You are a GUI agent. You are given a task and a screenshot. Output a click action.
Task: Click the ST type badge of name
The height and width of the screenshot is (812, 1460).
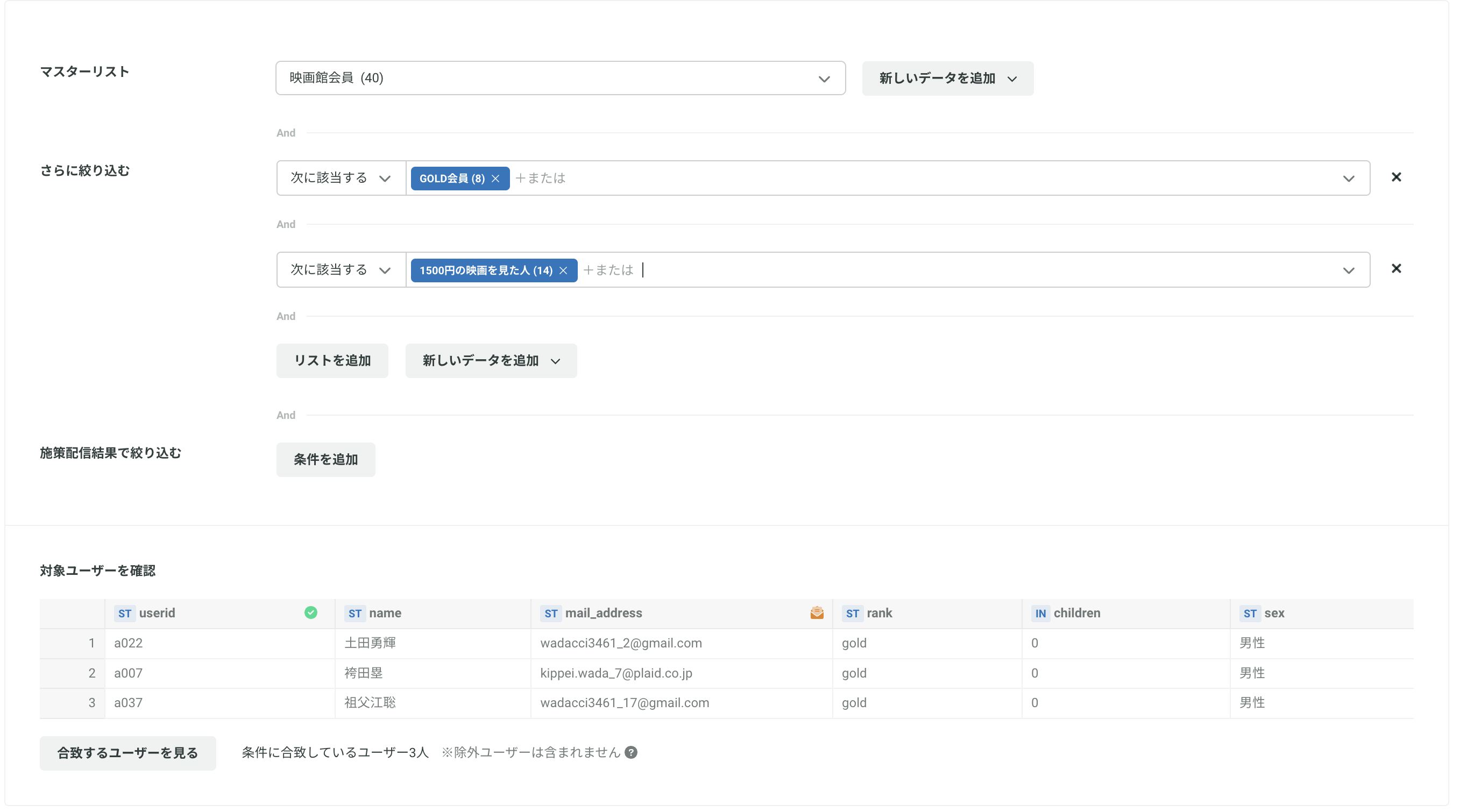pyautogui.click(x=355, y=613)
